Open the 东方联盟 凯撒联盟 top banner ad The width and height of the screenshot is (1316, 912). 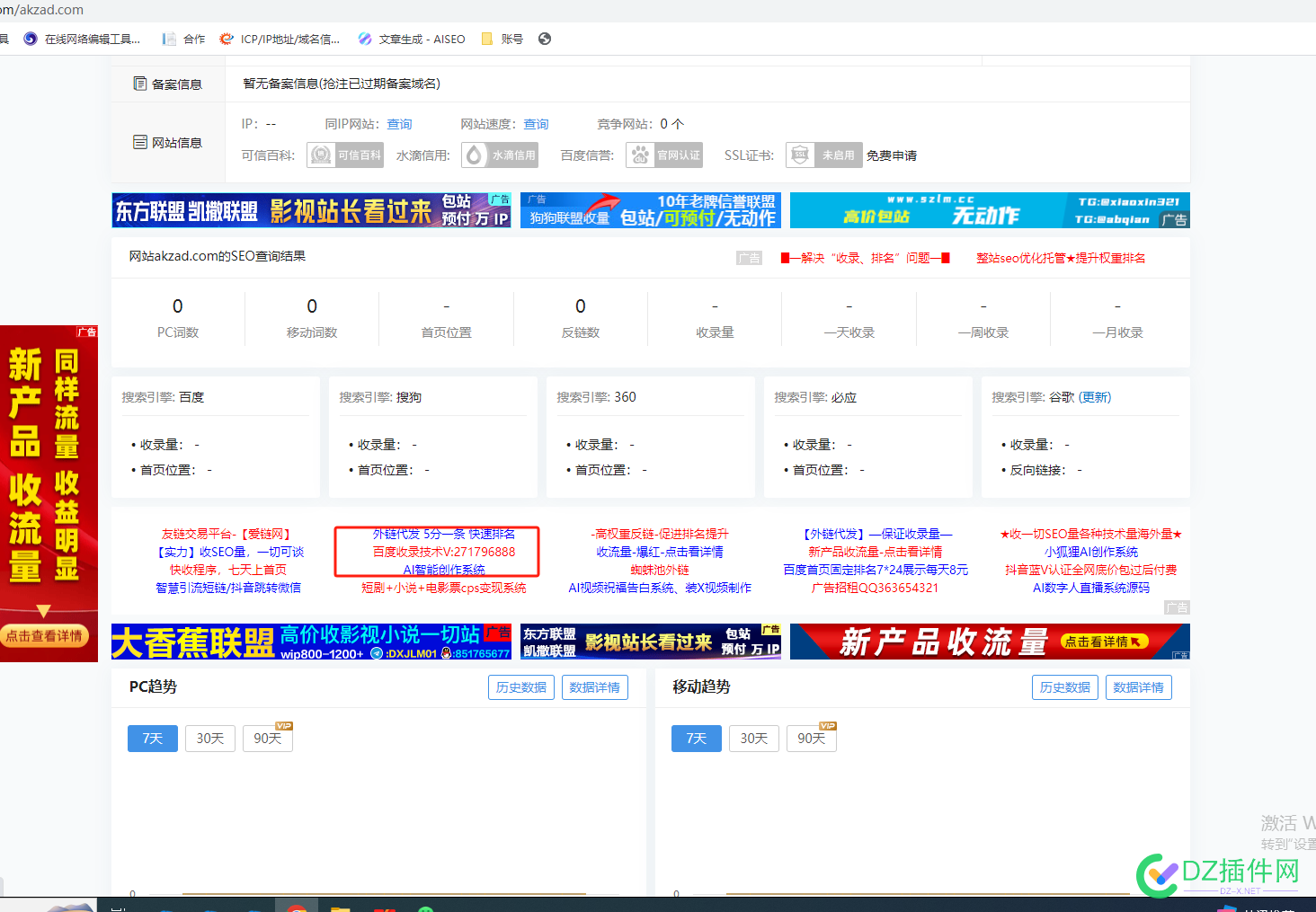[311, 210]
